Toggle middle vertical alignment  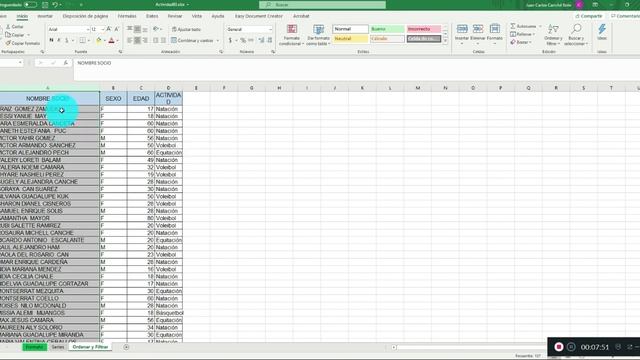pos(138,29)
